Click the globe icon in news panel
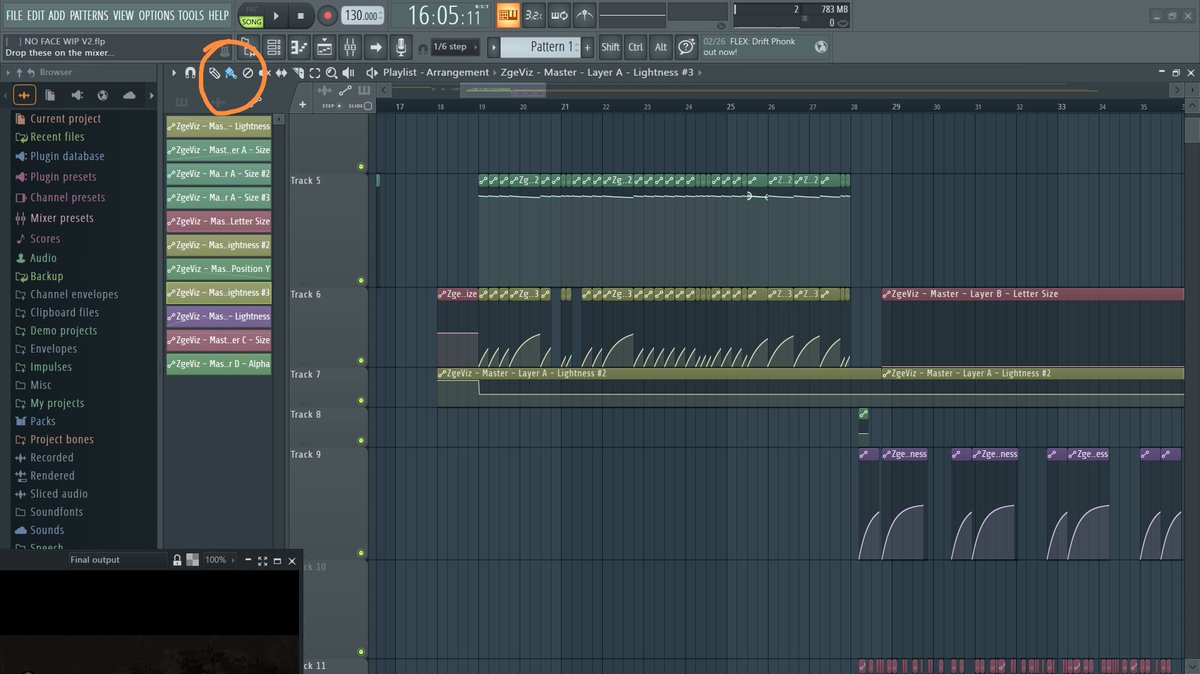 (x=820, y=47)
